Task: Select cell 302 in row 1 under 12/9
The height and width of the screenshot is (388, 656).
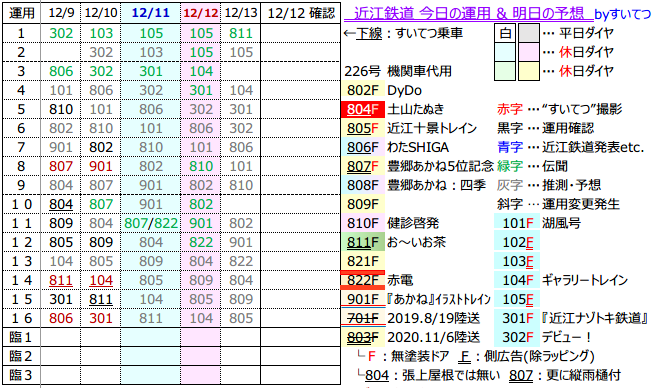Action: point(61,33)
